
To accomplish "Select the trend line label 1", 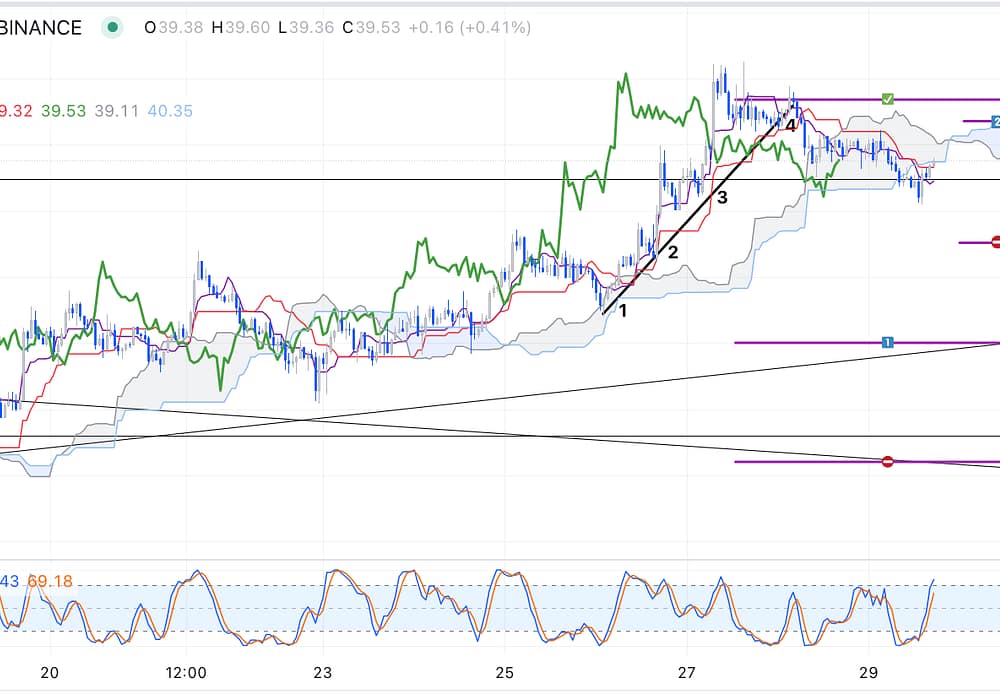I will pos(623,311).
